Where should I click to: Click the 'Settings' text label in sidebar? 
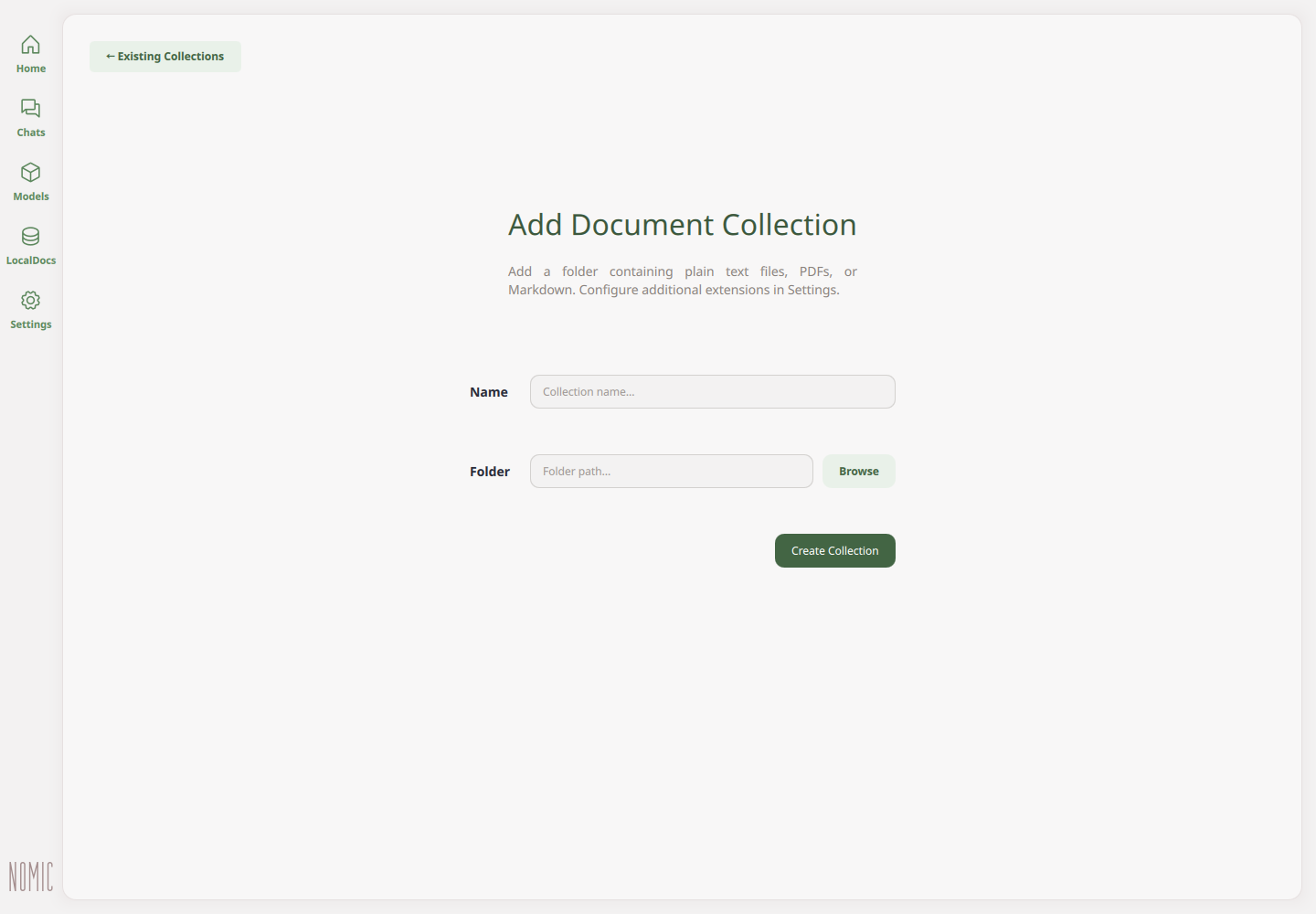click(31, 324)
